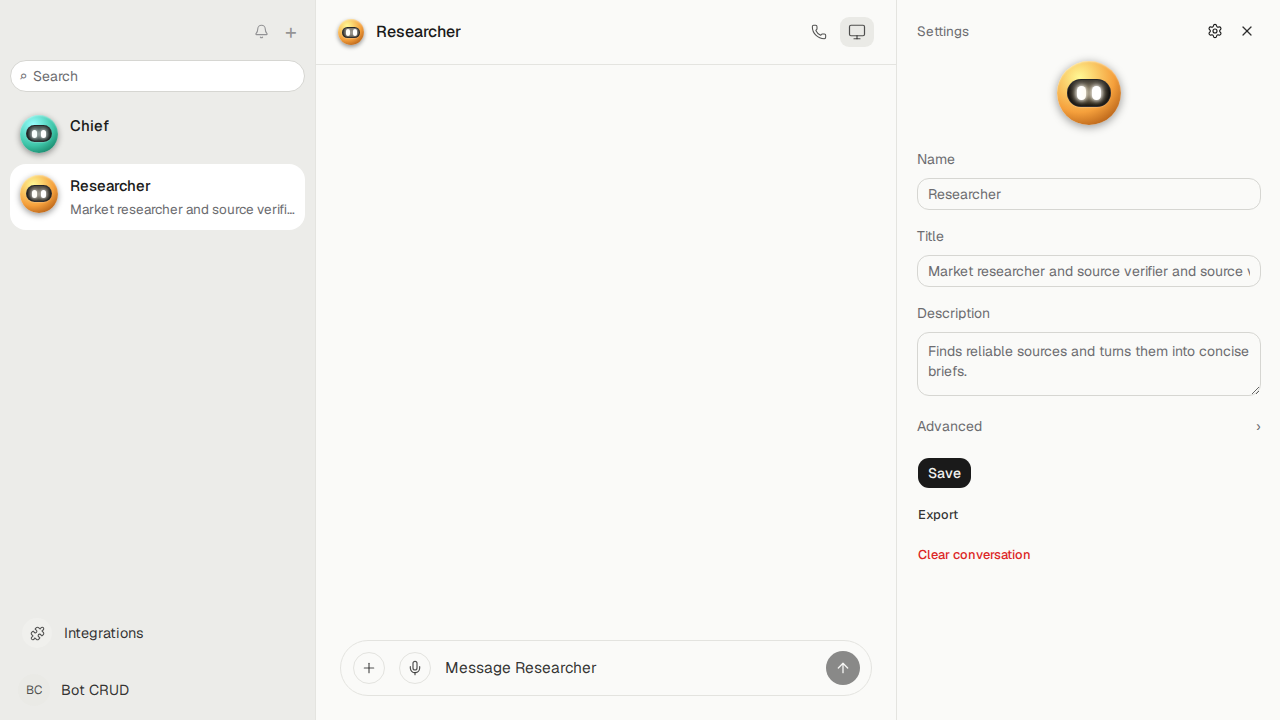Click Clear conversation
The width and height of the screenshot is (1280, 720).
click(x=974, y=554)
